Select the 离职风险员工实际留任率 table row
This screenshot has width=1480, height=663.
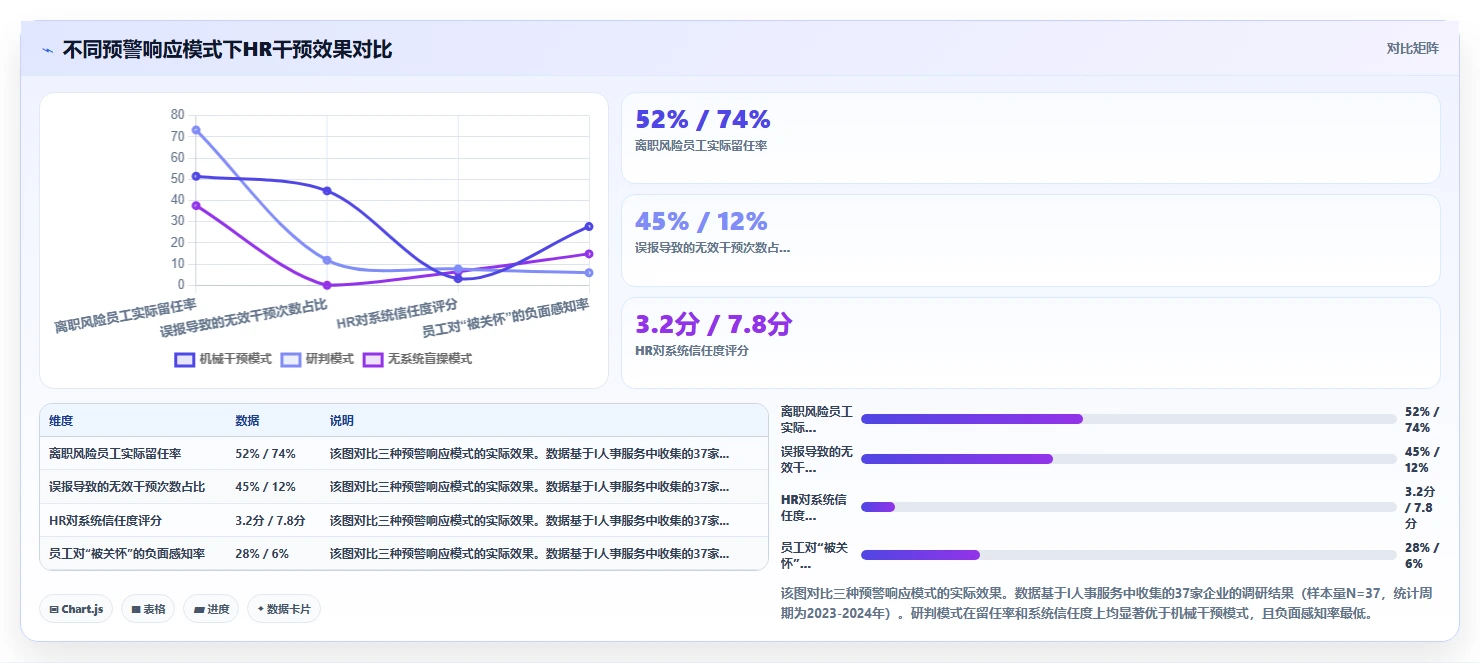pos(404,454)
